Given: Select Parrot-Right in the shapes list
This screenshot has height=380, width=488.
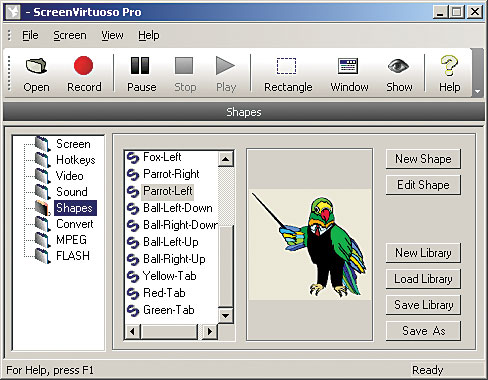Looking at the screenshot, I should tap(171, 174).
